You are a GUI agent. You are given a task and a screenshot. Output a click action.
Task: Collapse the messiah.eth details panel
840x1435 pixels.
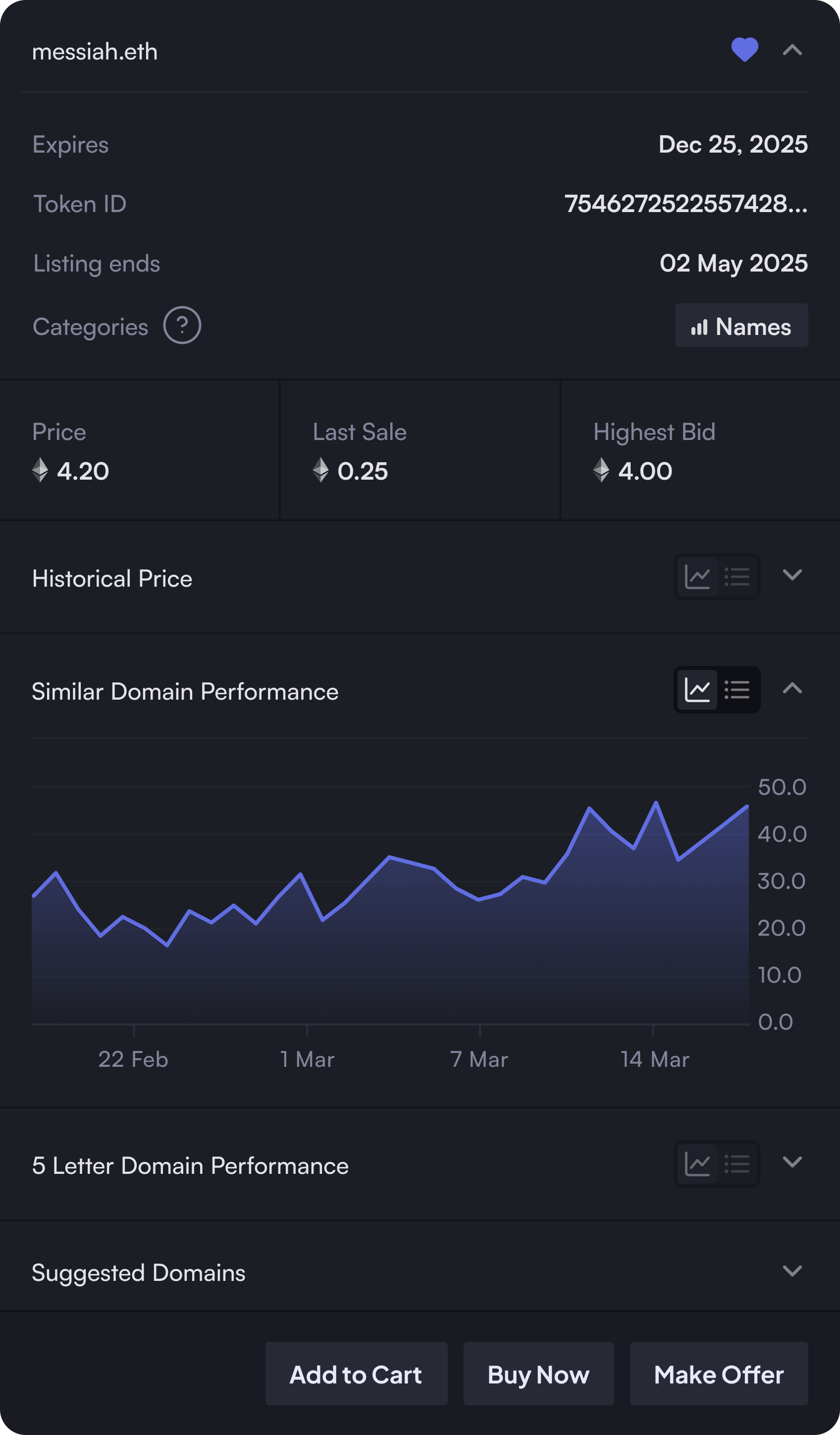pos(792,50)
